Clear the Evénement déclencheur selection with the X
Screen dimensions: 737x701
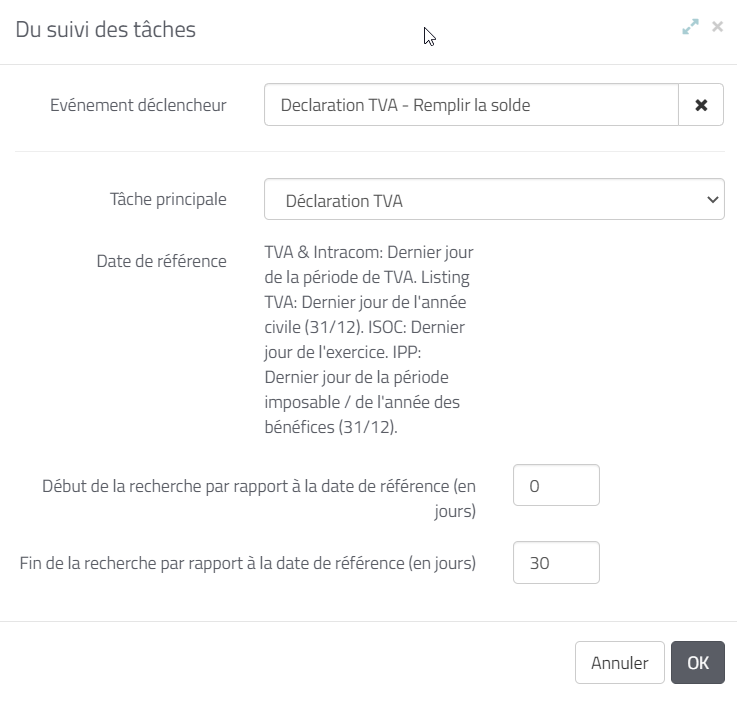701,105
